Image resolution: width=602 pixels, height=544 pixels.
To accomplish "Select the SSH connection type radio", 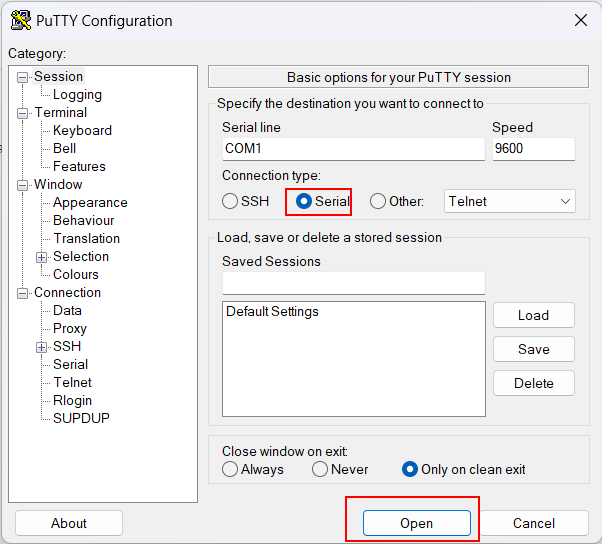I will click(230, 201).
